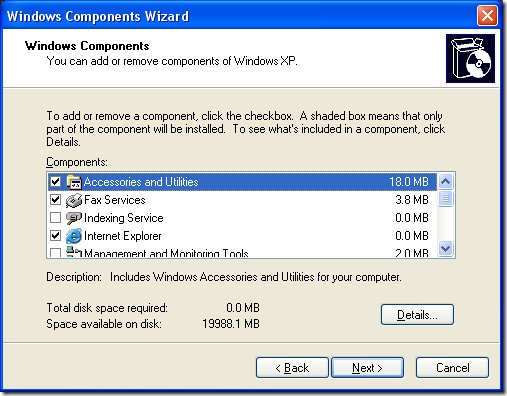Uncheck the Internet Explorer checkbox
Viewport: 507px width, 396px height.
[x=55, y=236]
